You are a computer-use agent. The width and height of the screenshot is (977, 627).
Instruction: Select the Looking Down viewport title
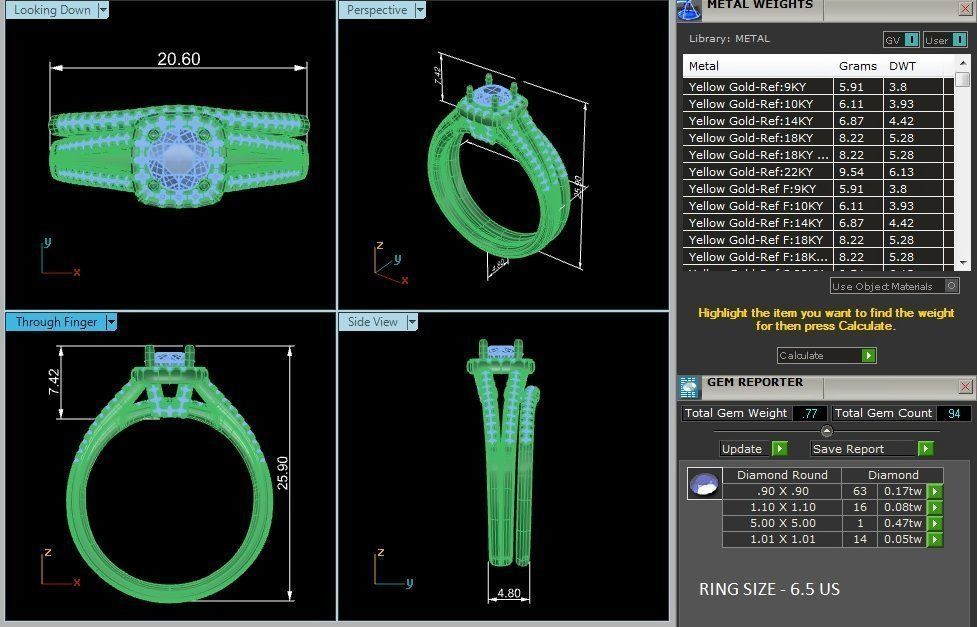pyautogui.click(x=52, y=10)
